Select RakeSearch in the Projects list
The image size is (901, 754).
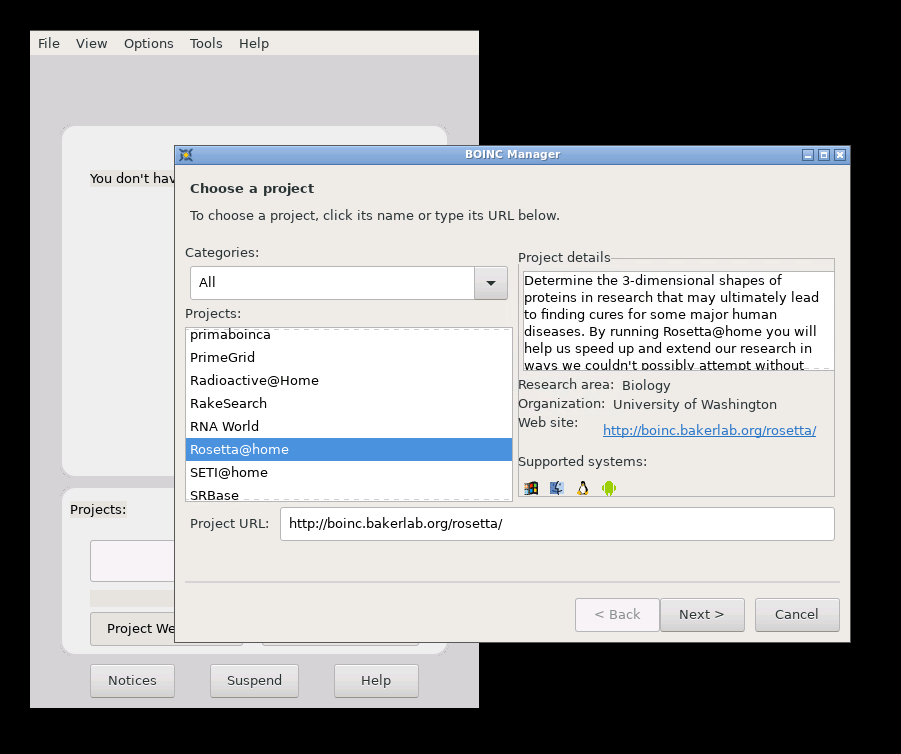tap(349, 403)
